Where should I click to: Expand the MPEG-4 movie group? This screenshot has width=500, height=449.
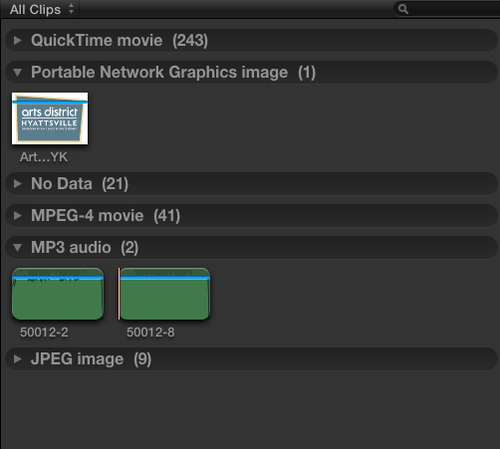(x=18, y=216)
